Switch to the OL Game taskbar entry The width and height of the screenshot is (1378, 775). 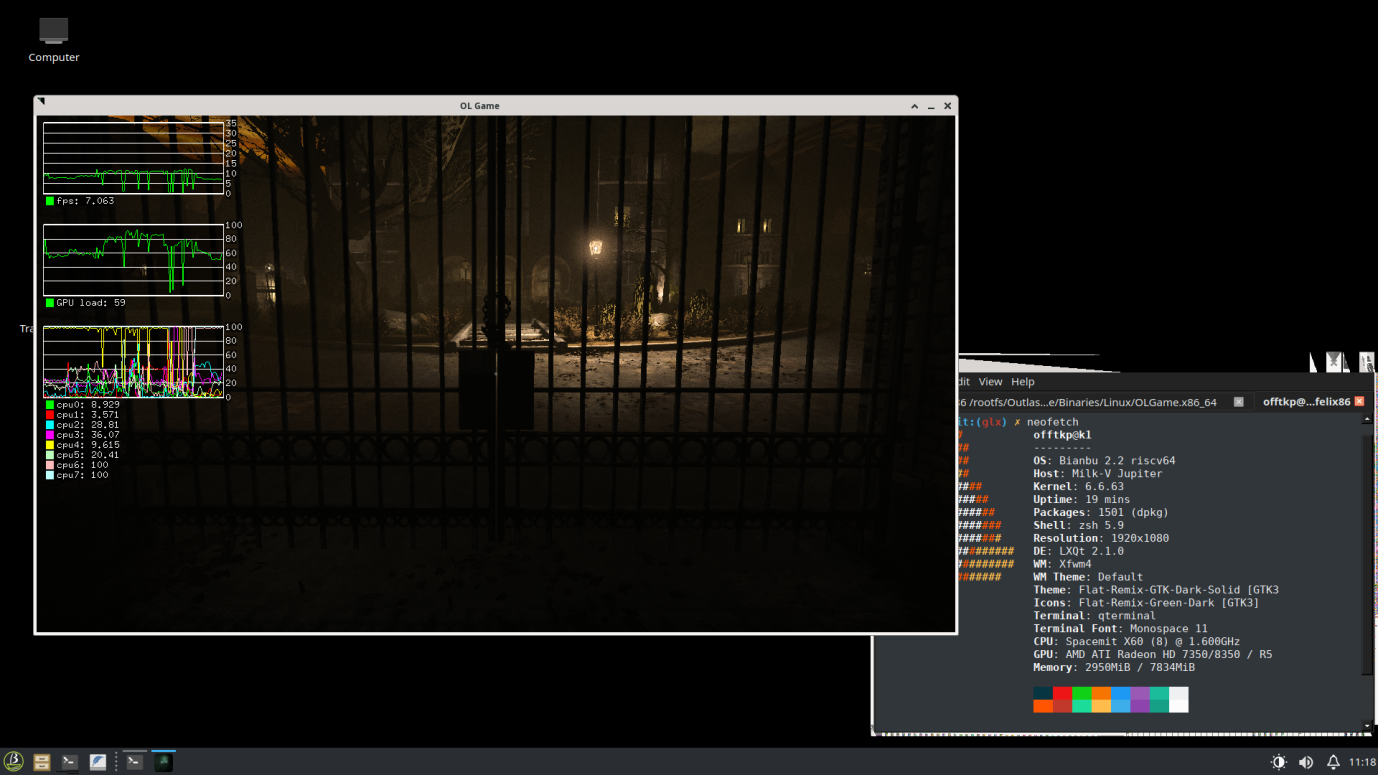tap(164, 762)
